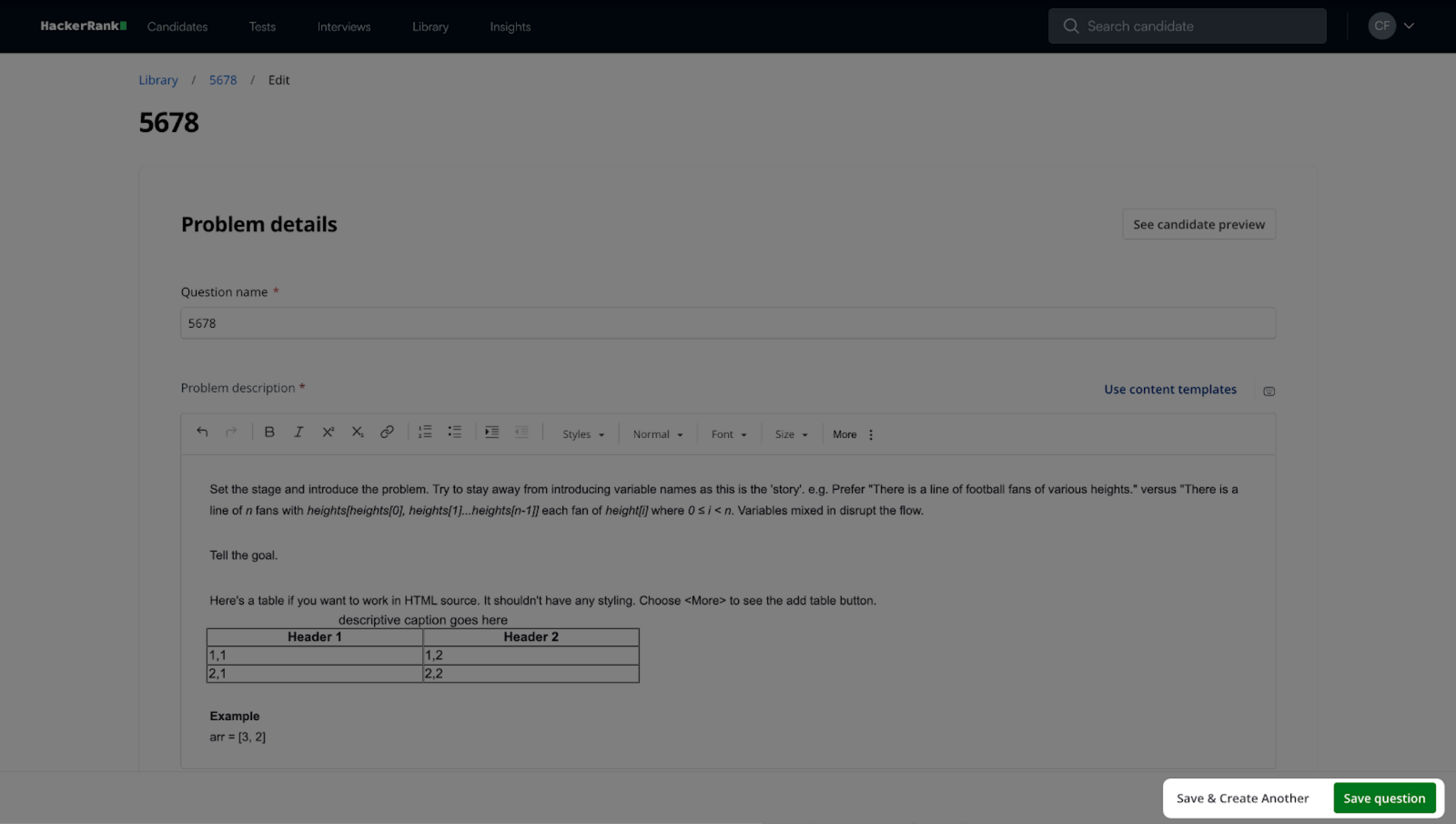Open the Normal paragraph format dropdown

(x=657, y=435)
